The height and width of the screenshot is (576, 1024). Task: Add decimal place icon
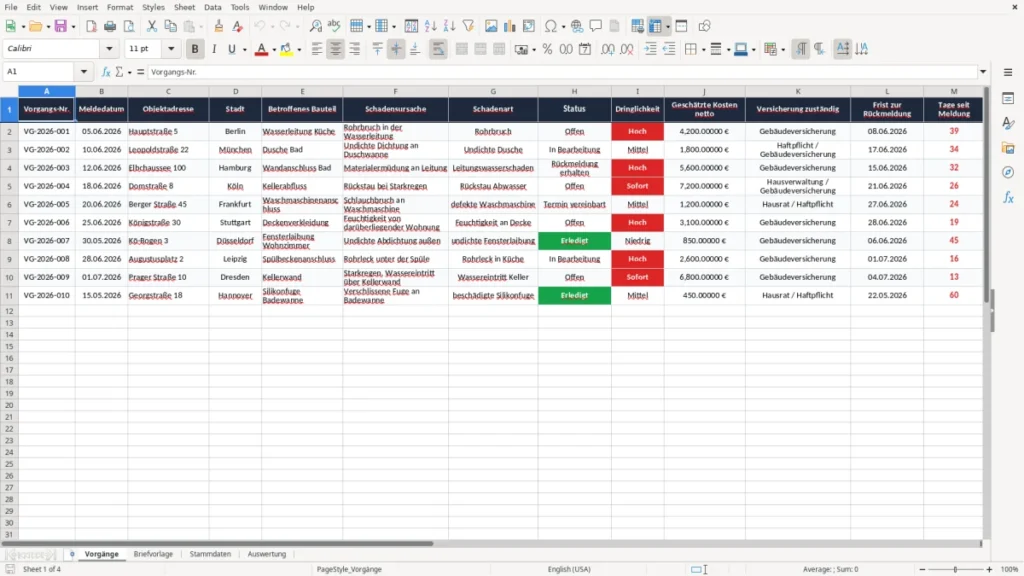pyautogui.click(x=607, y=49)
